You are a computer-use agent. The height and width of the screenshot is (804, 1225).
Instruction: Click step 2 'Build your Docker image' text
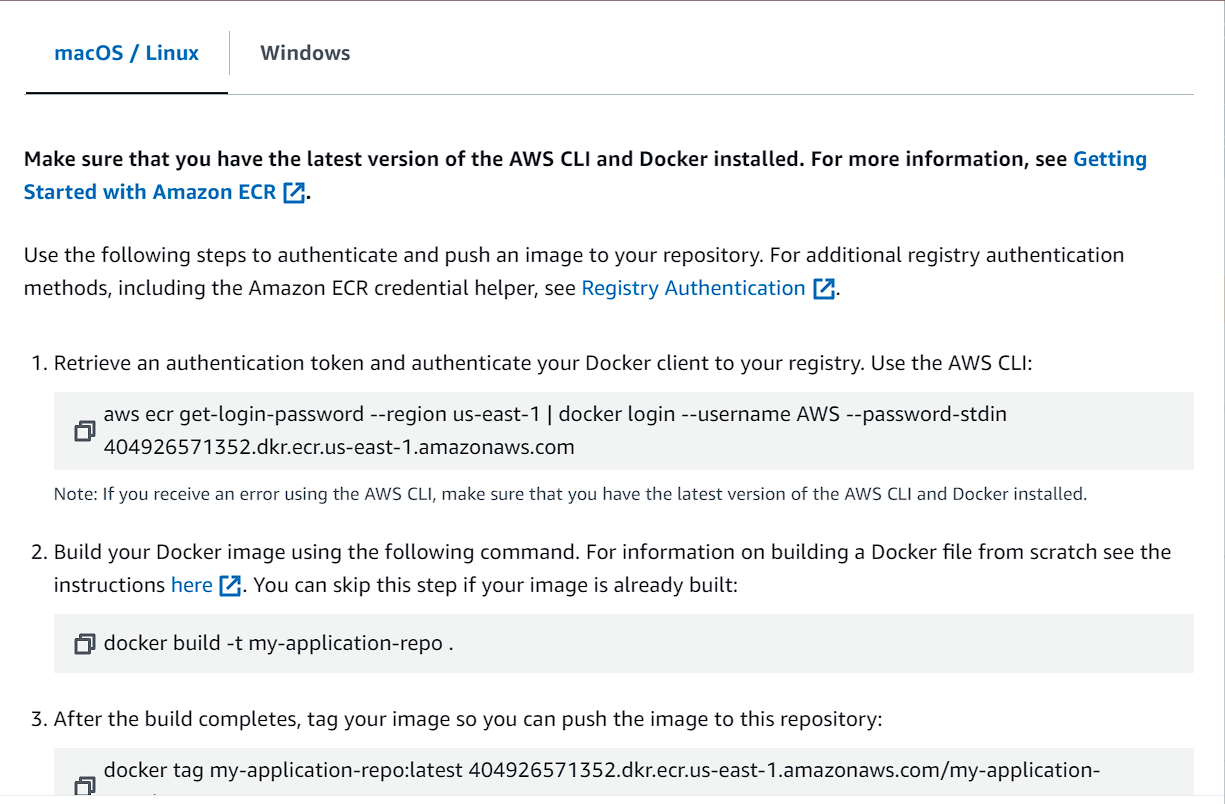tap(612, 568)
